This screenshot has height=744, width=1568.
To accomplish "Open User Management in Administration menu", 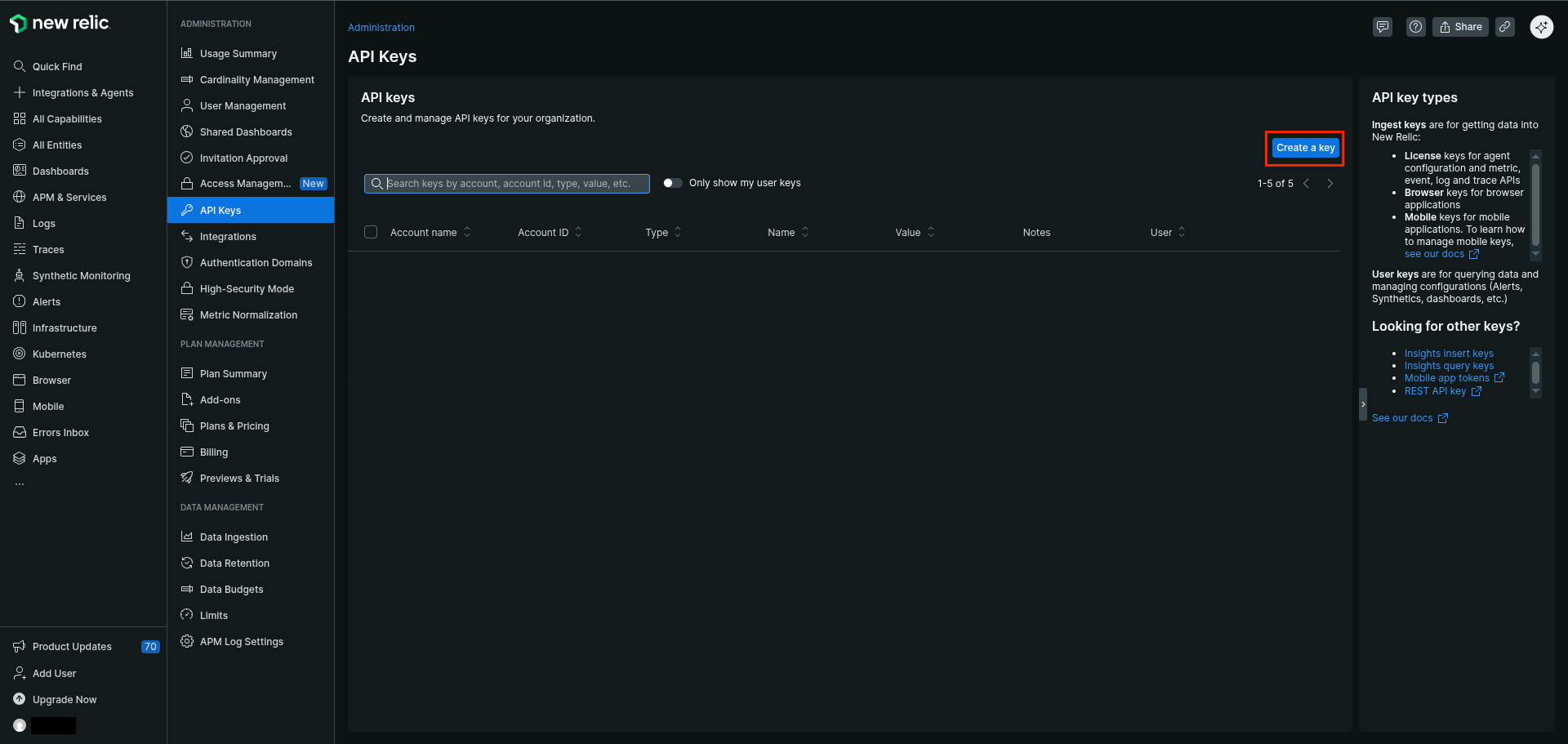I will point(243,106).
